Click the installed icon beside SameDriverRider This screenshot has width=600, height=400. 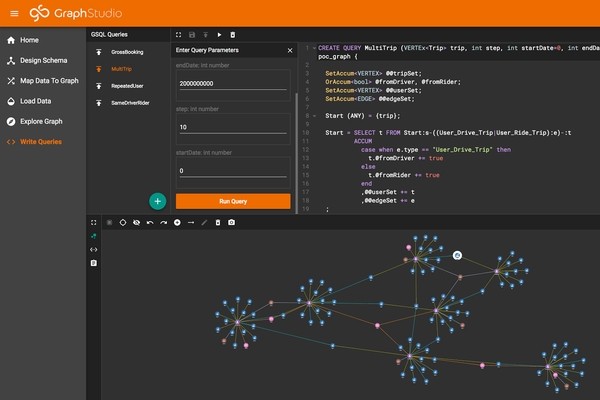coord(99,103)
